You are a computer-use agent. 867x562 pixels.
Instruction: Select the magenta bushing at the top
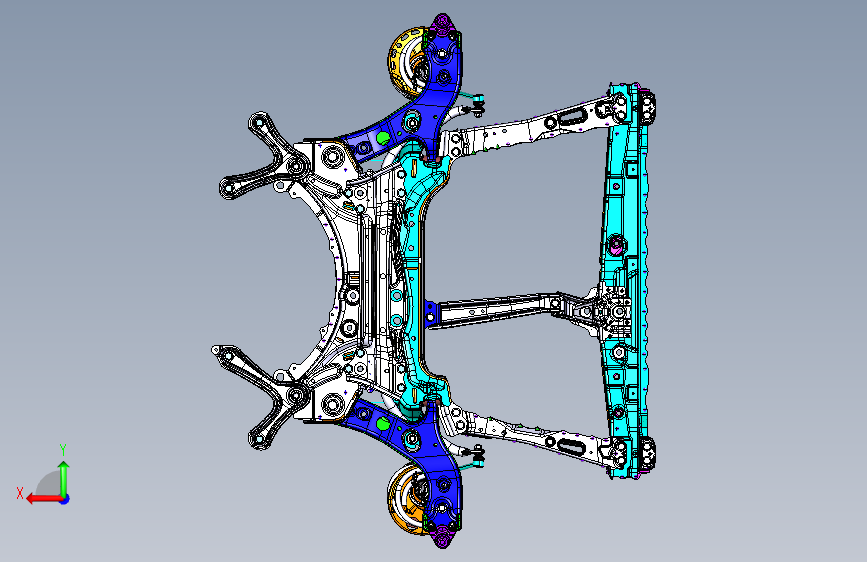pyautogui.click(x=442, y=23)
